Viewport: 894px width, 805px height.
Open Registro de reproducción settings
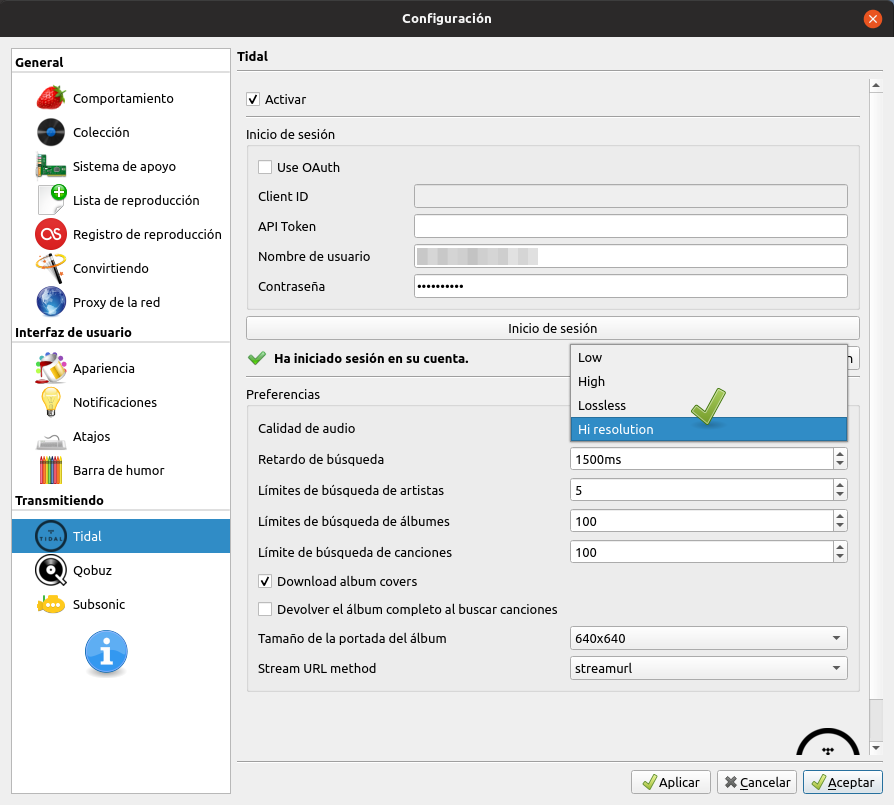(121, 234)
